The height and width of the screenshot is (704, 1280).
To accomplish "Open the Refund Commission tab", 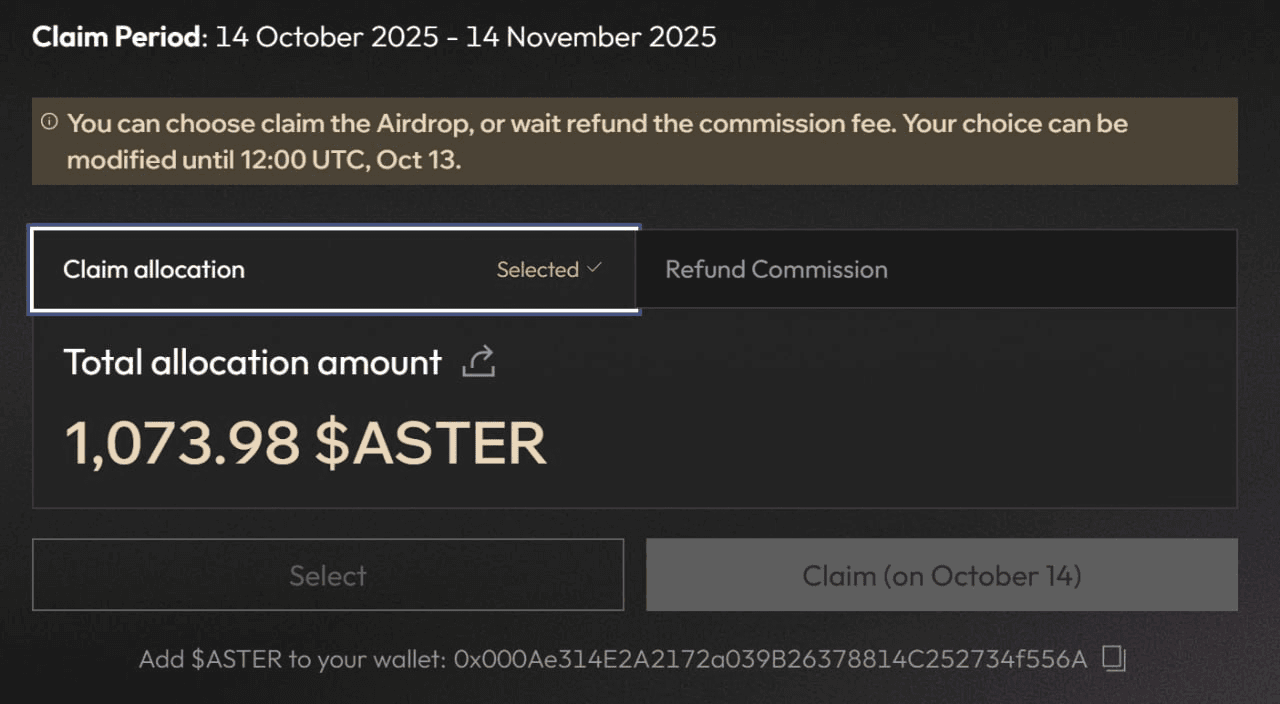I will (x=776, y=270).
